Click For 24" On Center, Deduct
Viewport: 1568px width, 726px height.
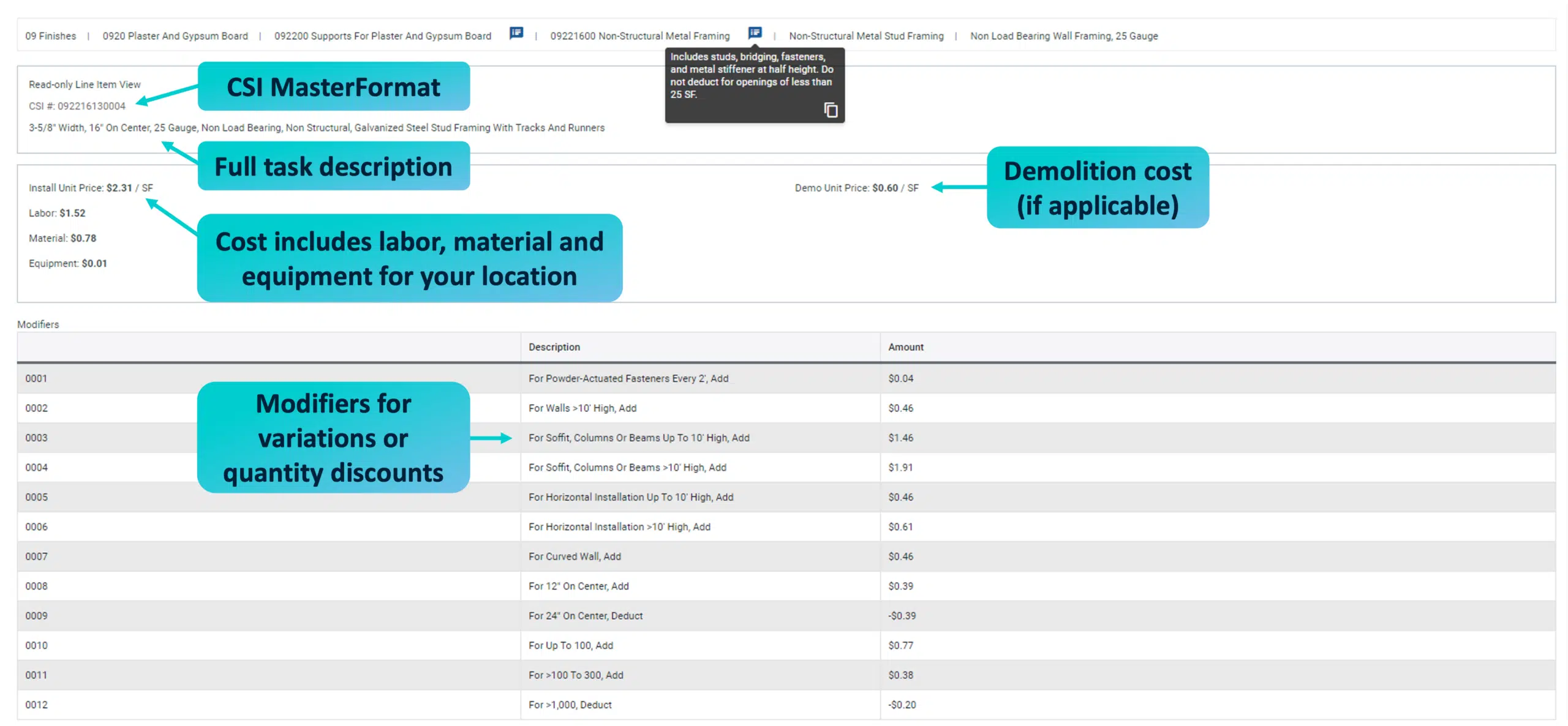pos(586,616)
